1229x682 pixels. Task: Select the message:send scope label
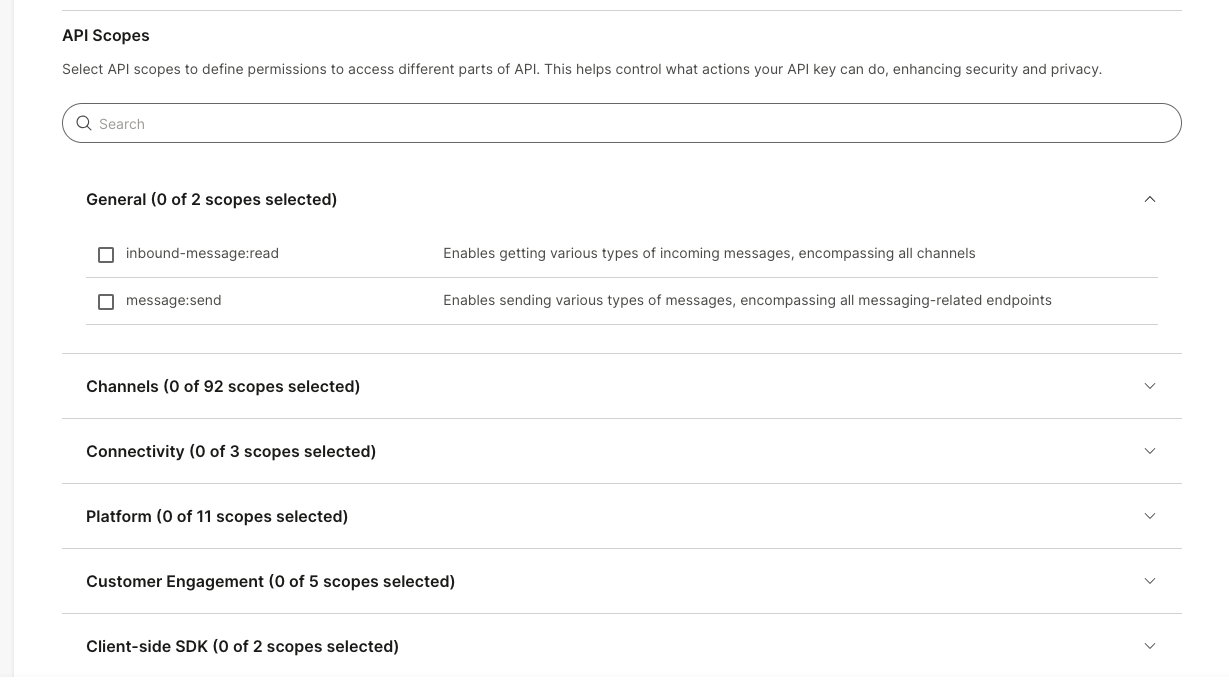pyautogui.click(x=173, y=301)
